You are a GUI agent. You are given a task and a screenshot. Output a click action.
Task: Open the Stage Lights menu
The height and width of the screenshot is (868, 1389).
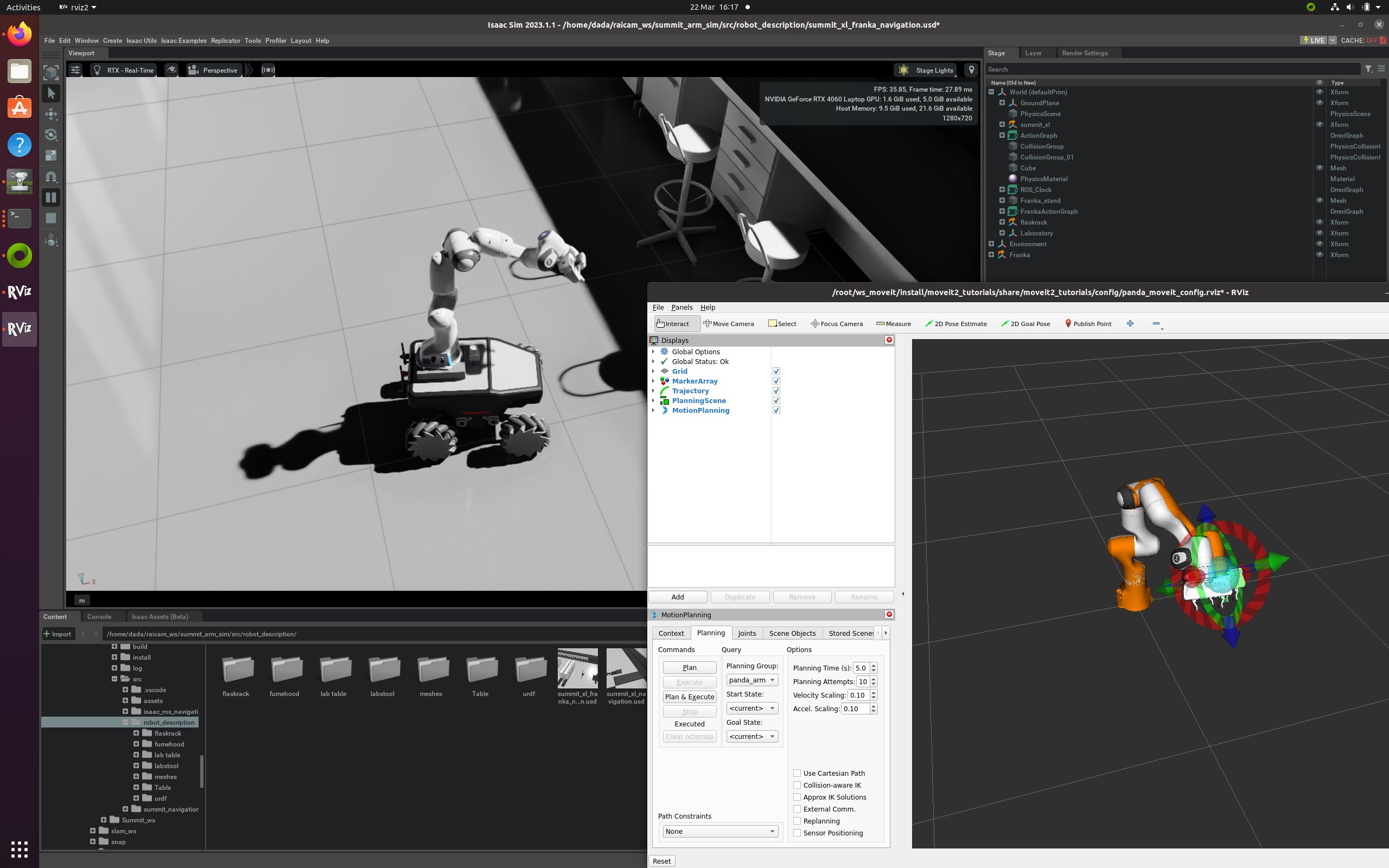pyautogui.click(x=925, y=70)
